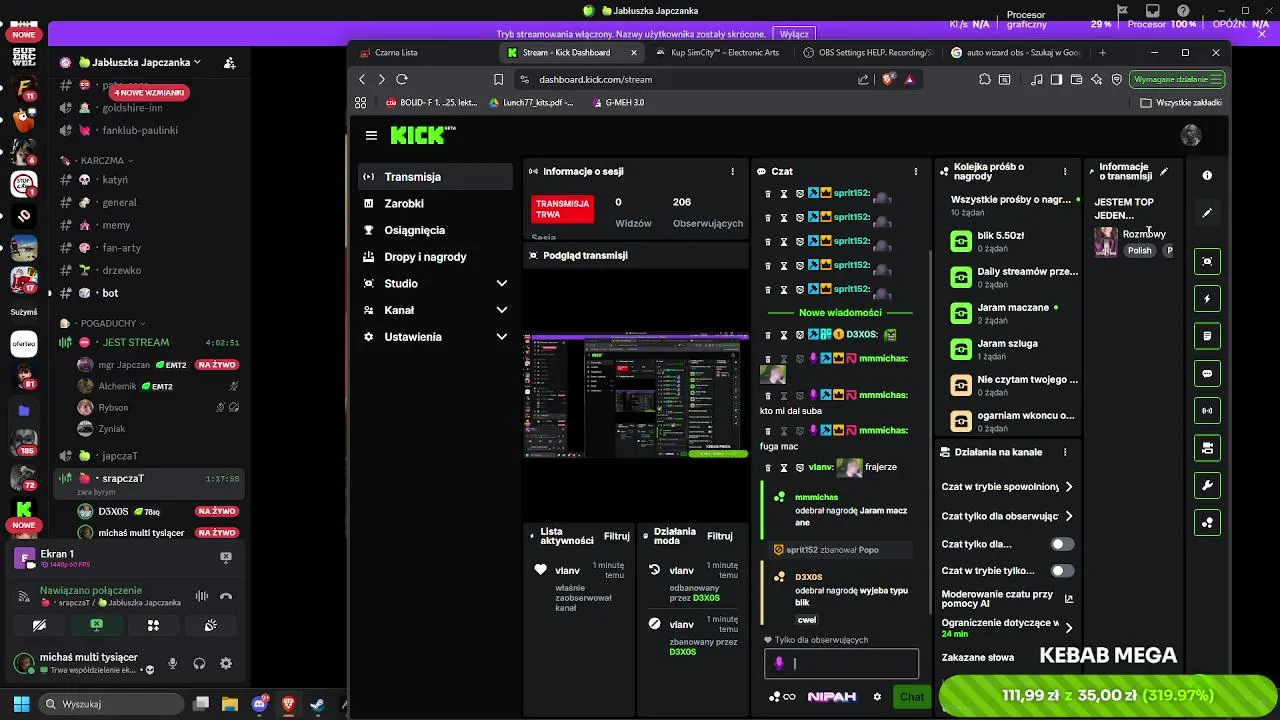The width and height of the screenshot is (1280, 720).
Task: Open Czat panel three-dot options
Action: click(x=915, y=172)
